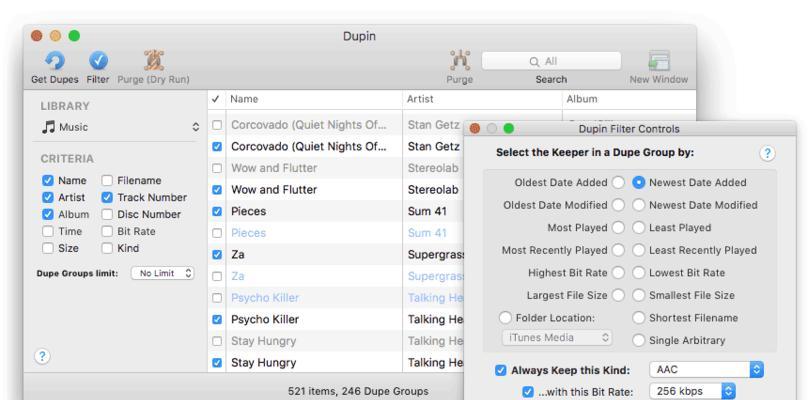
Task: Open the Filter toolbar icon
Action: [x=98, y=61]
